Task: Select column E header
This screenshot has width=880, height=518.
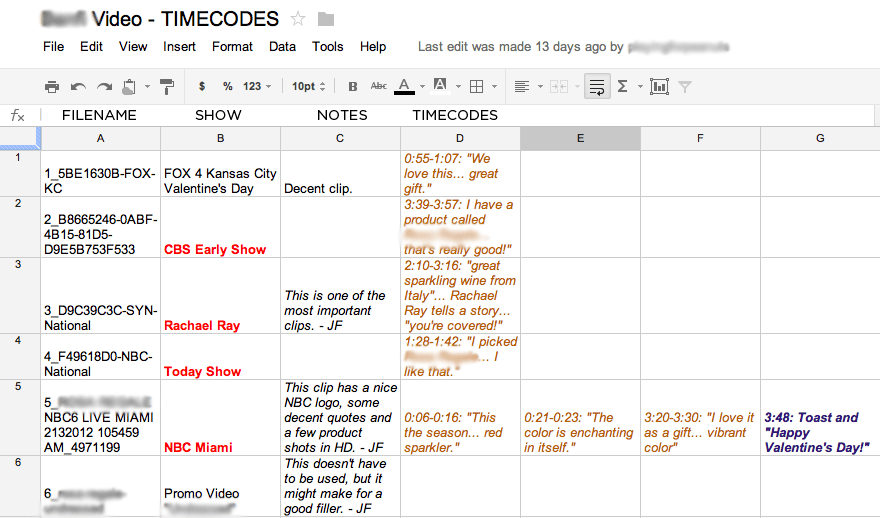Action: pyautogui.click(x=580, y=138)
